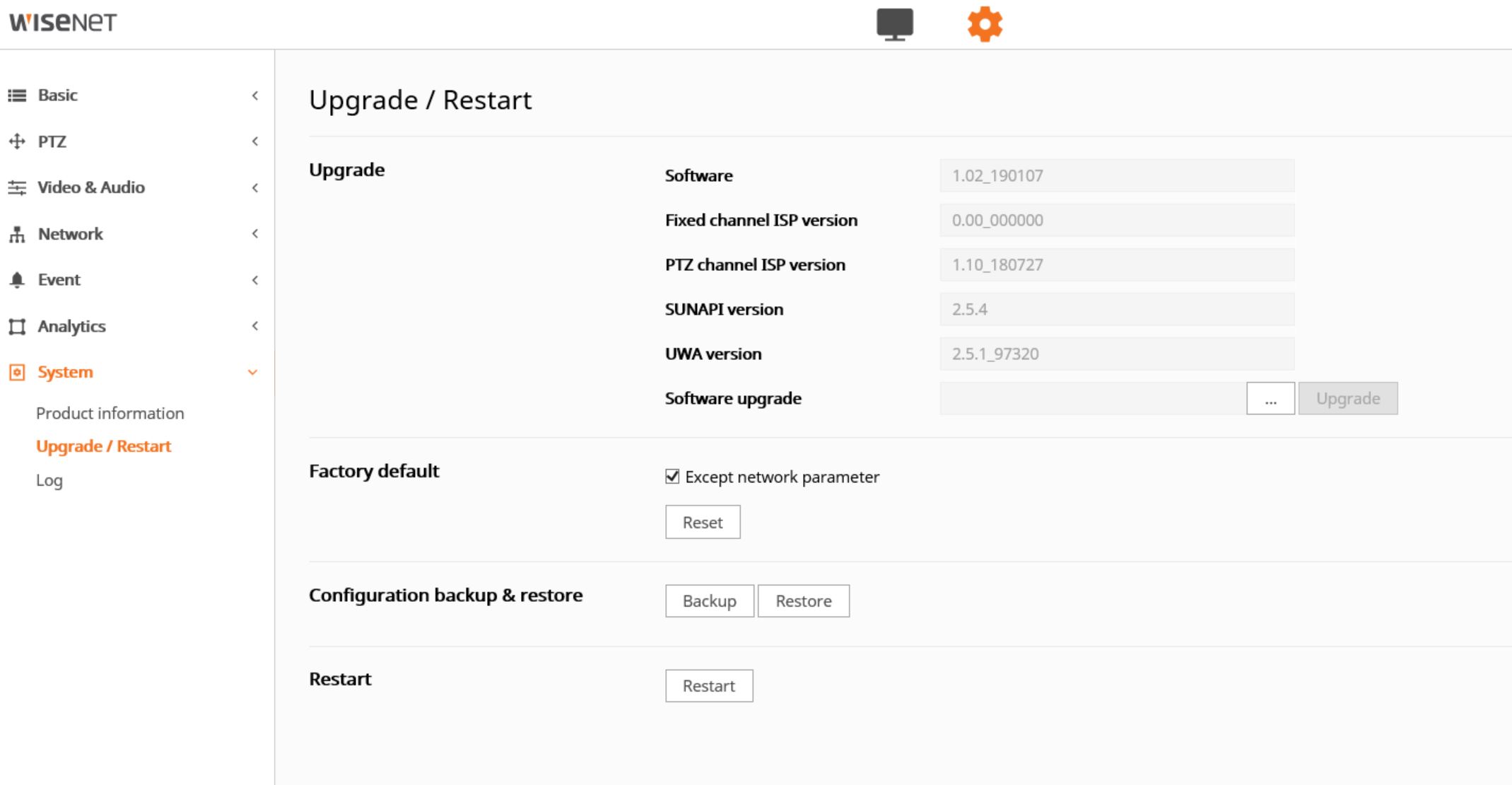Collapse the System menu chevron
This screenshot has width=1512, height=785.
(252, 373)
